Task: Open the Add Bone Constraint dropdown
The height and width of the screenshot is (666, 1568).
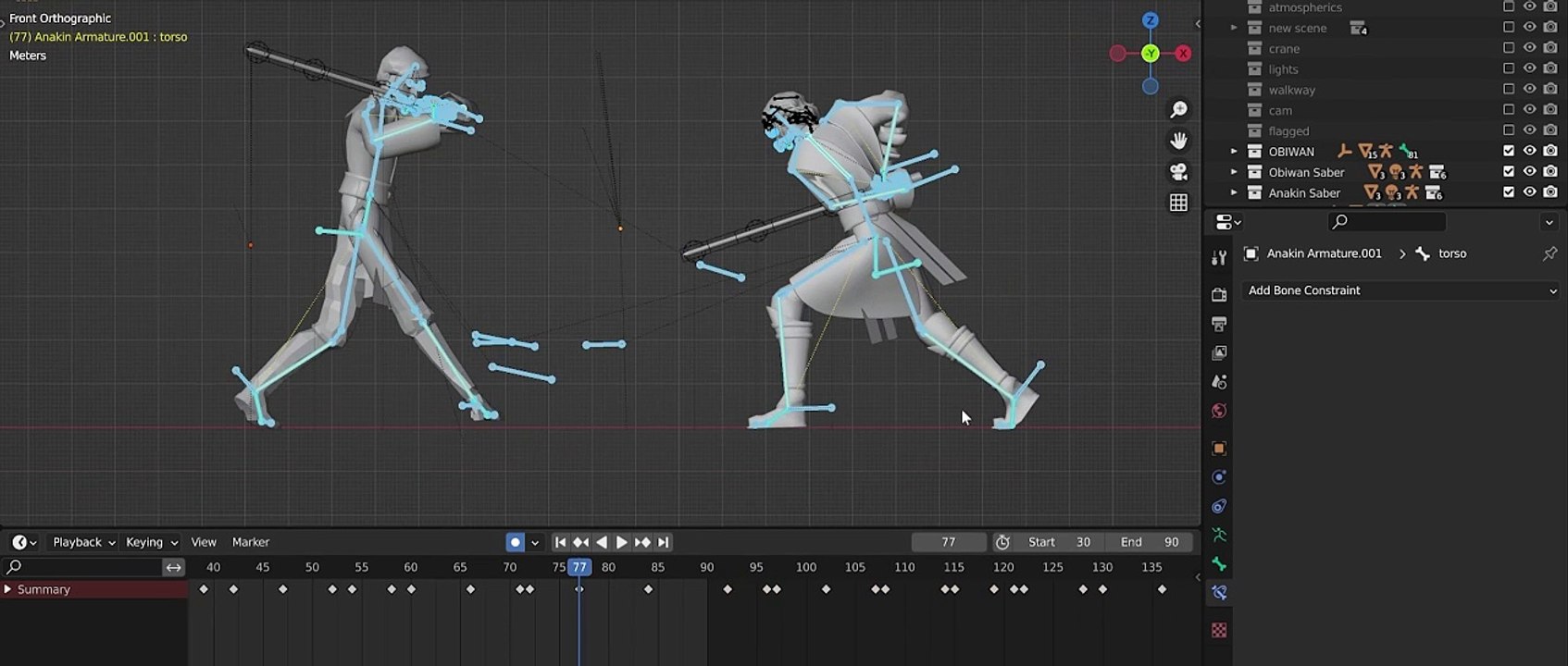Action: 1401,290
